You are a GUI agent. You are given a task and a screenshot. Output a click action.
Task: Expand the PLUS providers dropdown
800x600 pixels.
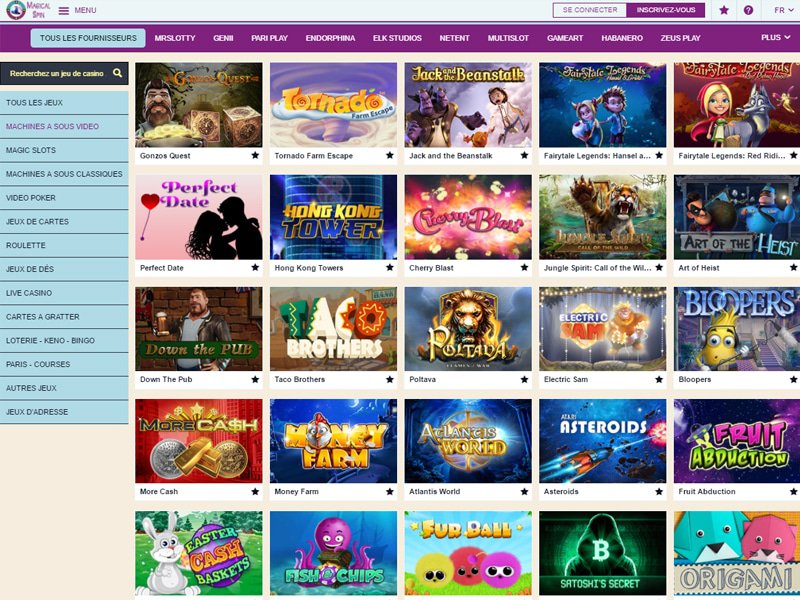click(776, 37)
